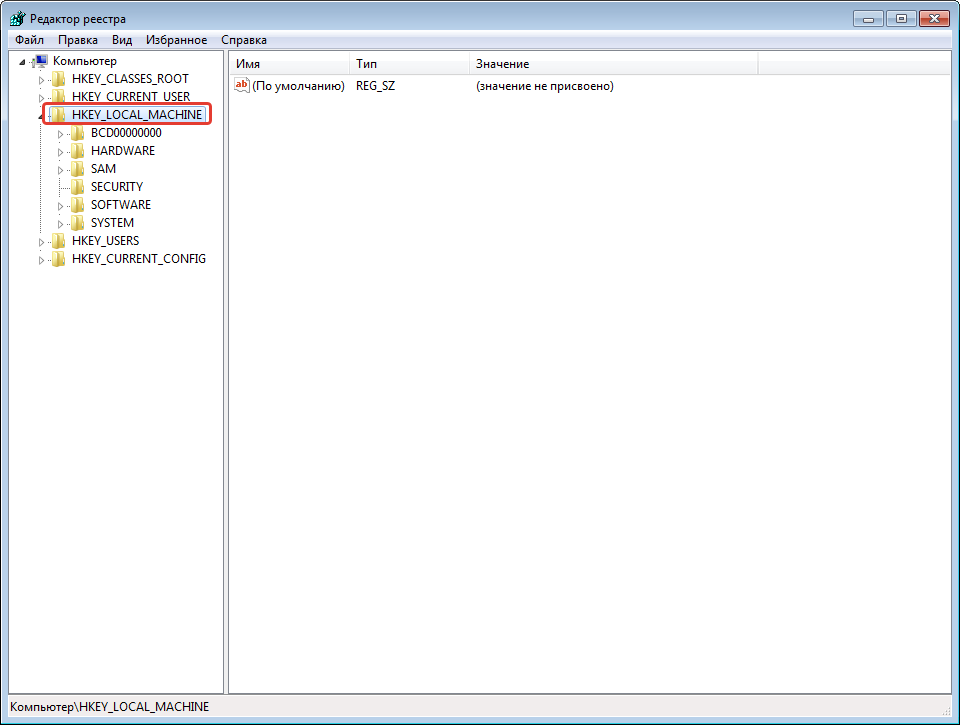Click the Registry Editor title bar icon
Viewport: 960px width, 725px height.
pyautogui.click(x=17, y=19)
